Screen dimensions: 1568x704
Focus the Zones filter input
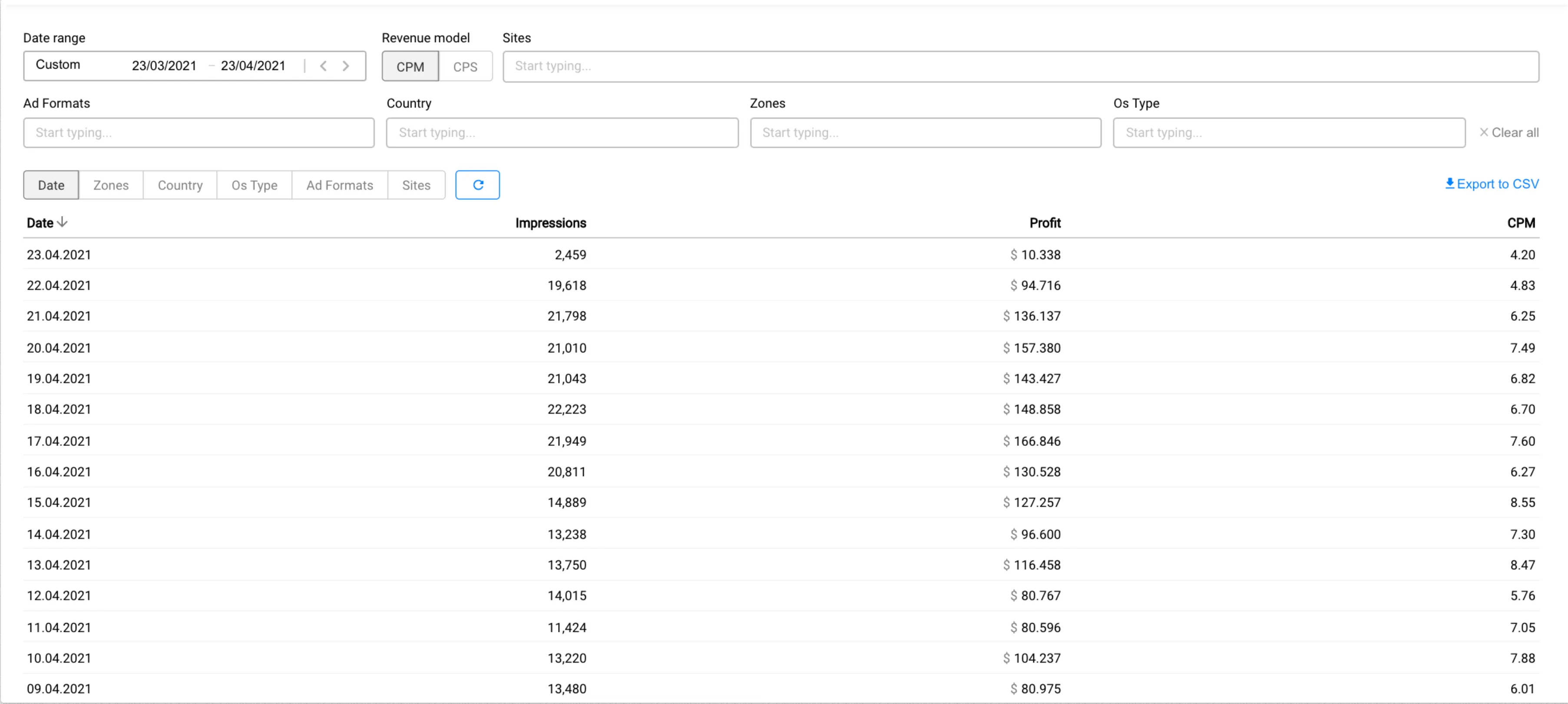[x=925, y=133]
